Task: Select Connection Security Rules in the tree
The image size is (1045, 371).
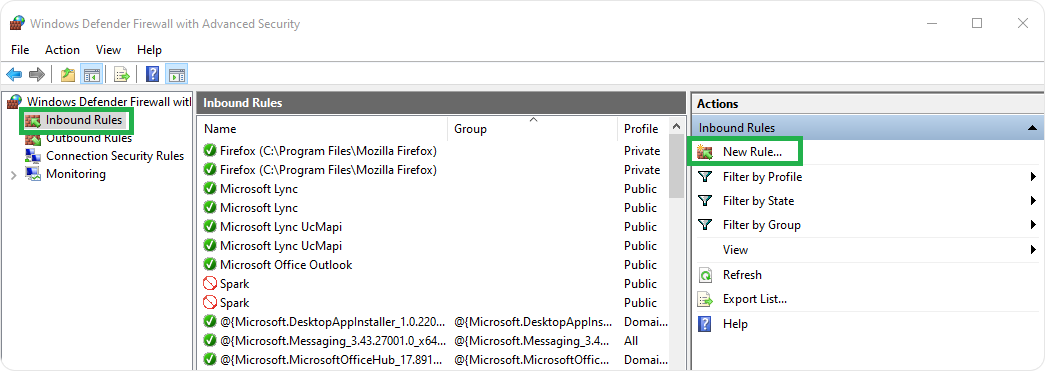Action: click(x=115, y=156)
